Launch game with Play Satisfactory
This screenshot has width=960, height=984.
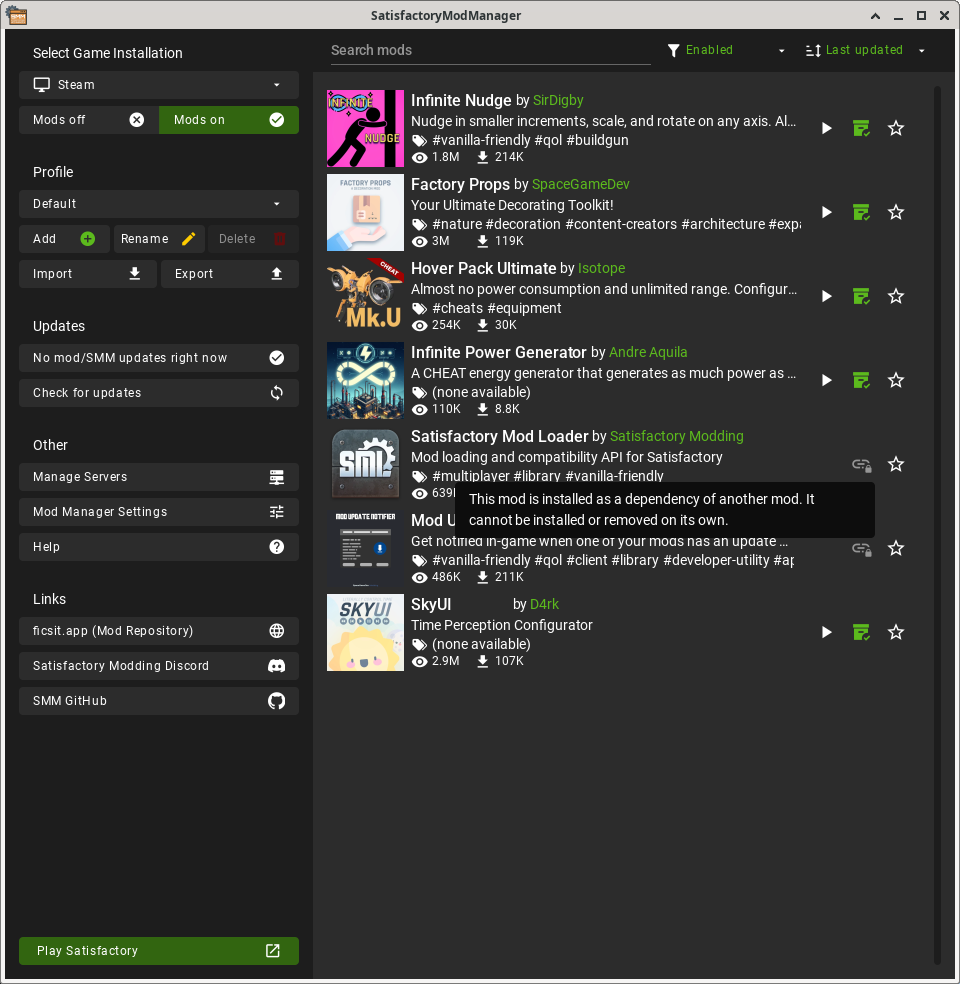159,951
